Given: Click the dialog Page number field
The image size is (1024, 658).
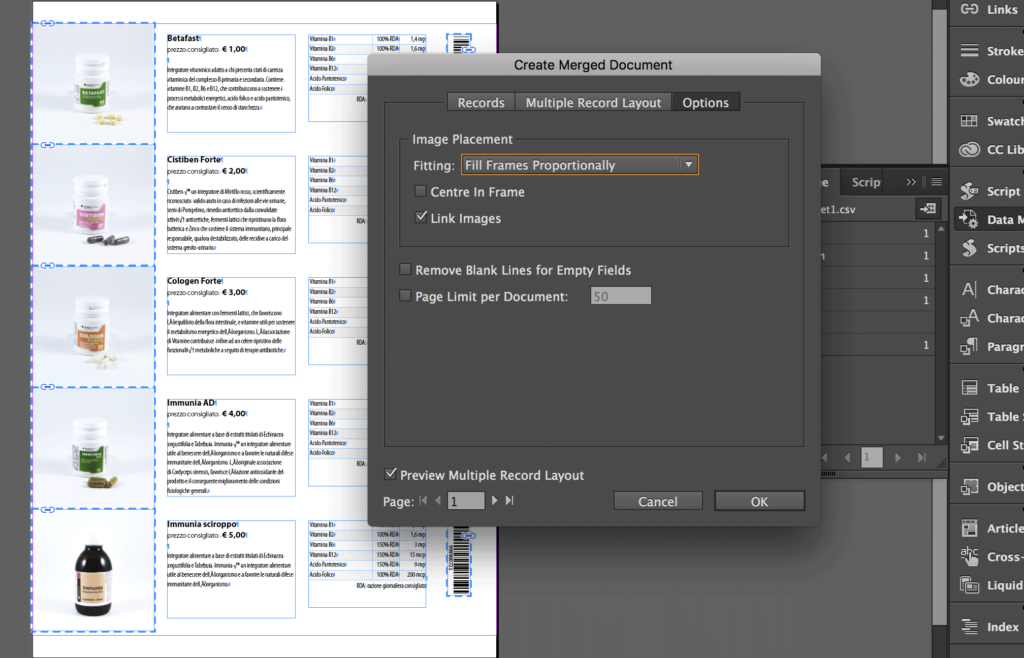Looking at the screenshot, I should tap(466, 501).
